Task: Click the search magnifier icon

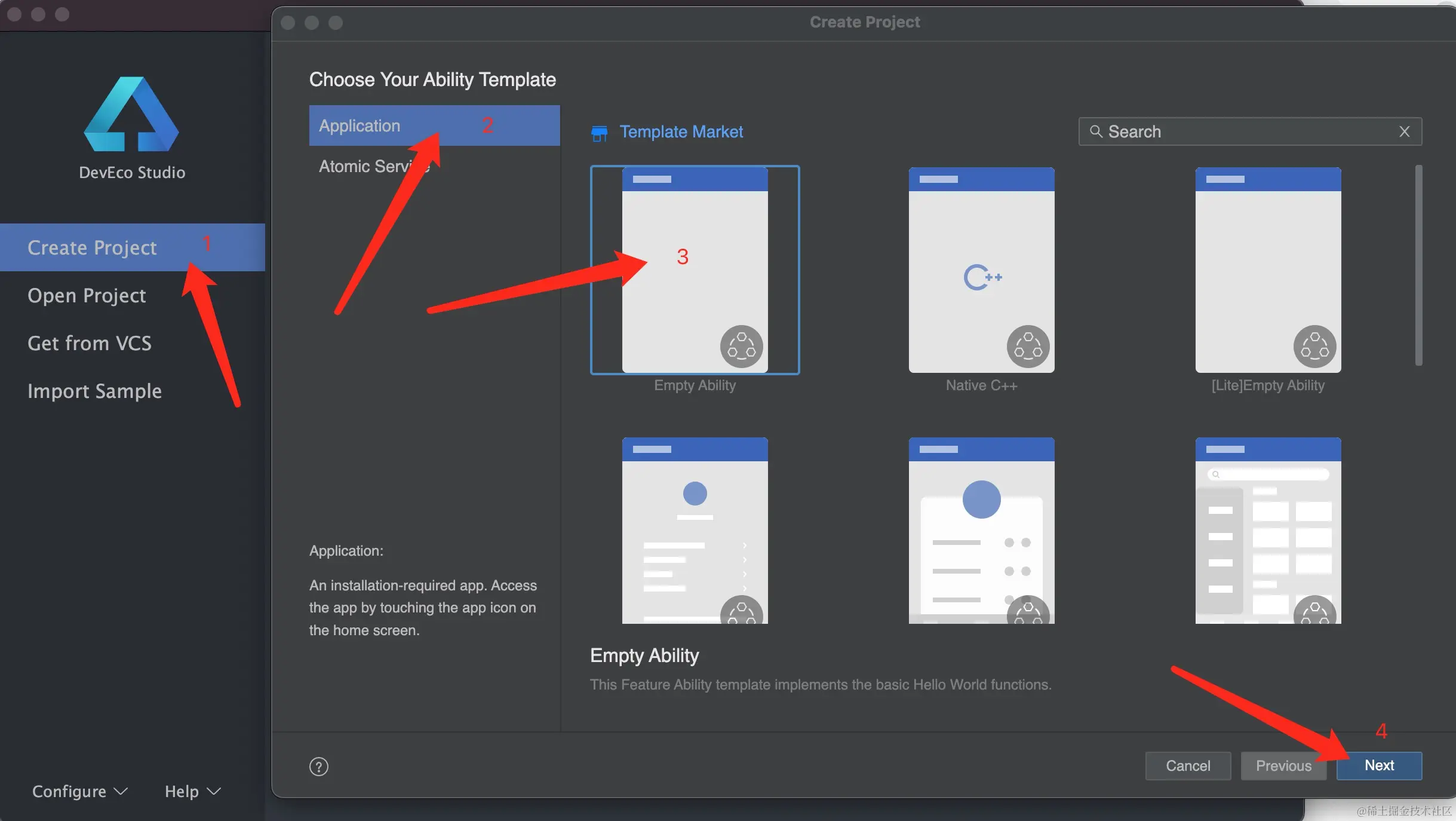Action: (1095, 131)
